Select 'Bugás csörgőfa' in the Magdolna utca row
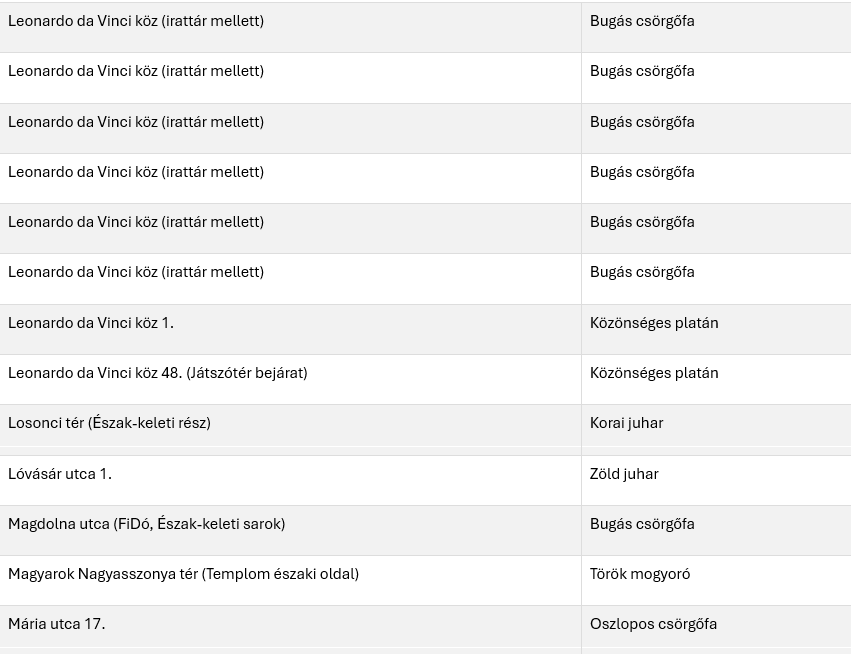This screenshot has height=654, width=851. [642, 524]
